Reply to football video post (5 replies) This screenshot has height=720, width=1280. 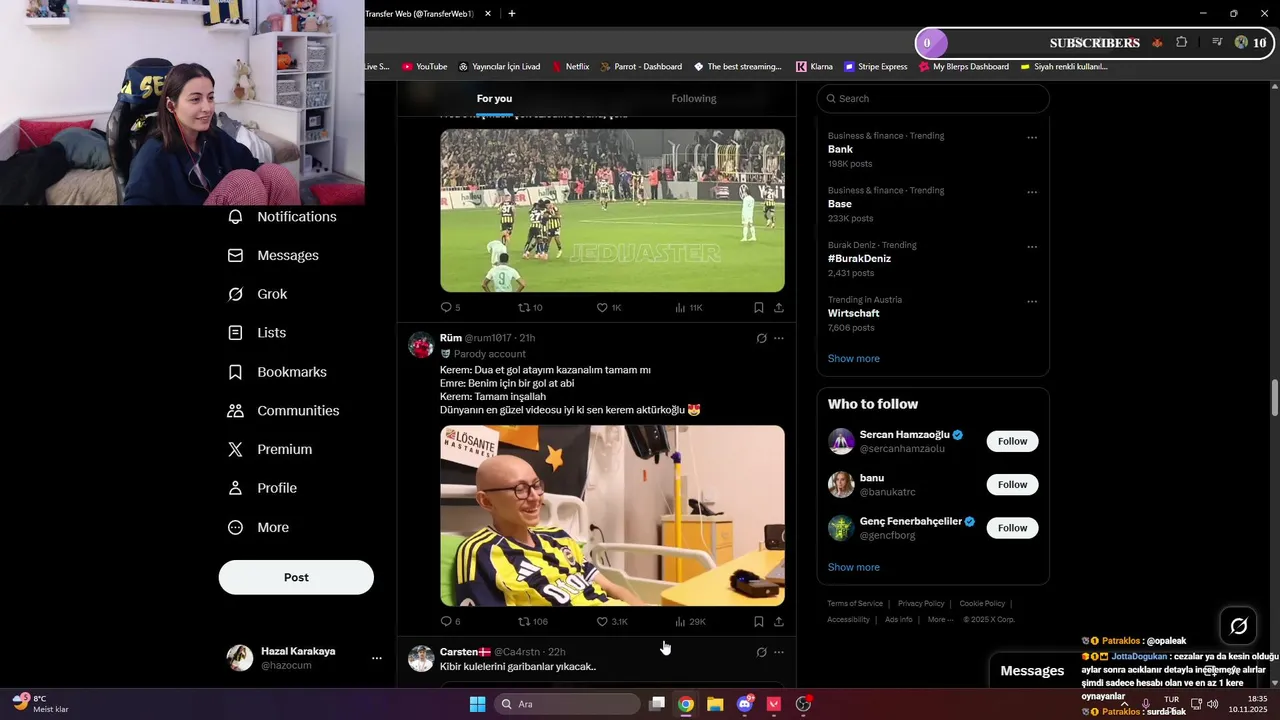[450, 308]
